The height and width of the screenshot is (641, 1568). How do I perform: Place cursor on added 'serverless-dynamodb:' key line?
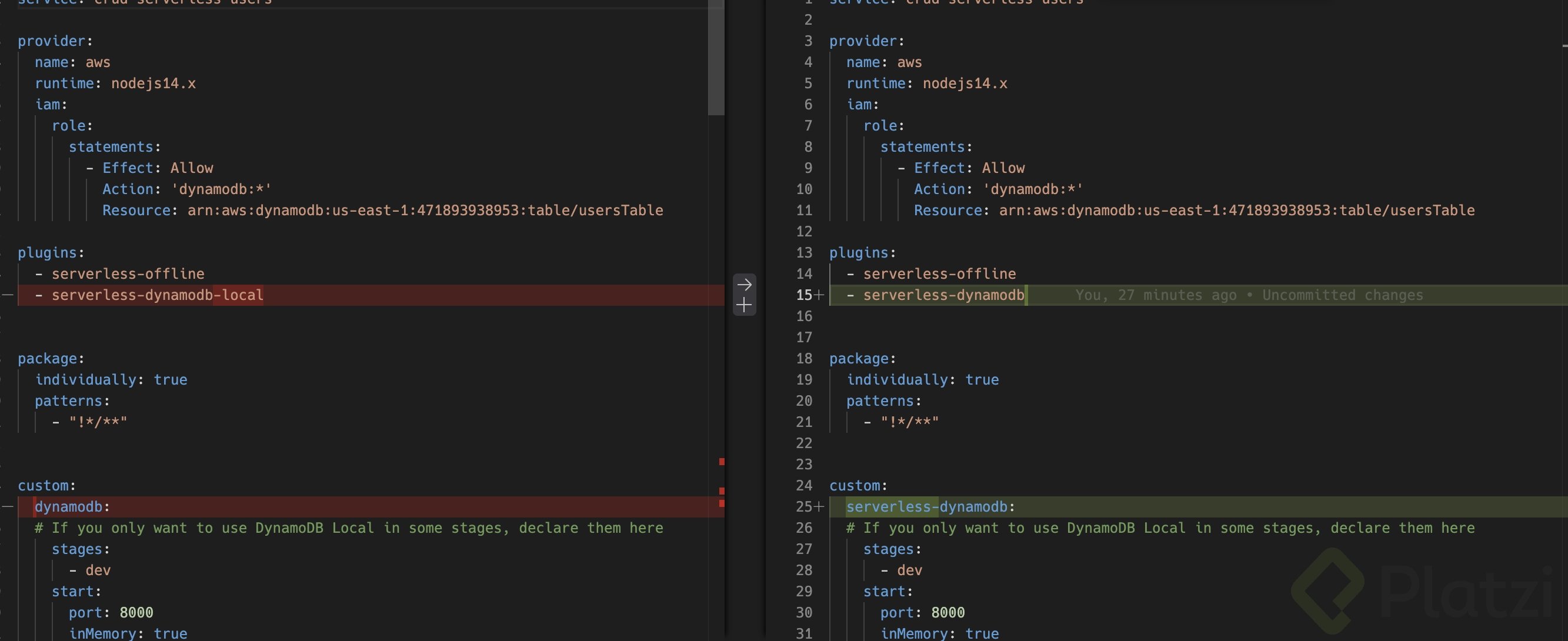point(929,507)
